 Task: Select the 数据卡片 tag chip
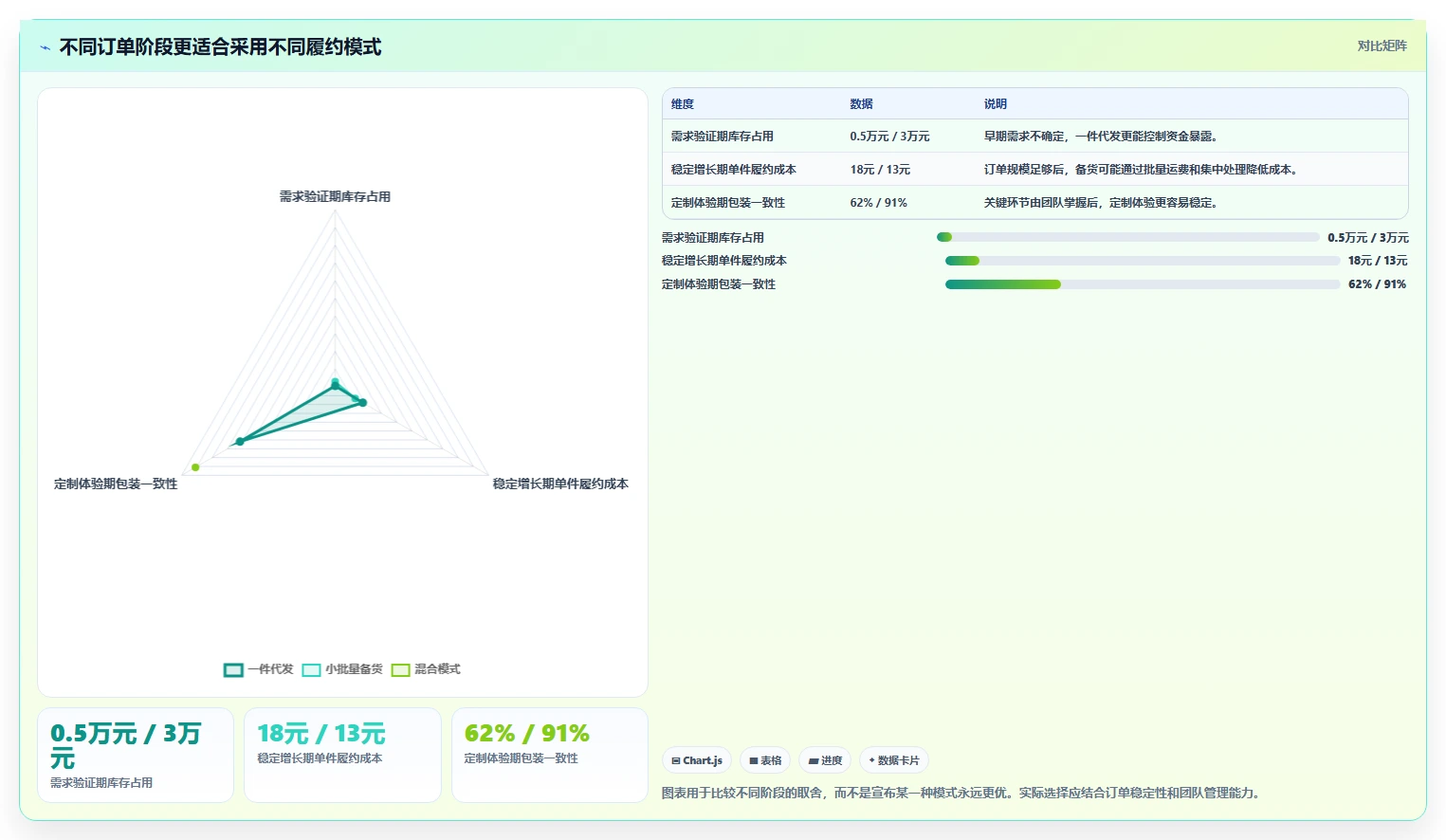click(894, 760)
